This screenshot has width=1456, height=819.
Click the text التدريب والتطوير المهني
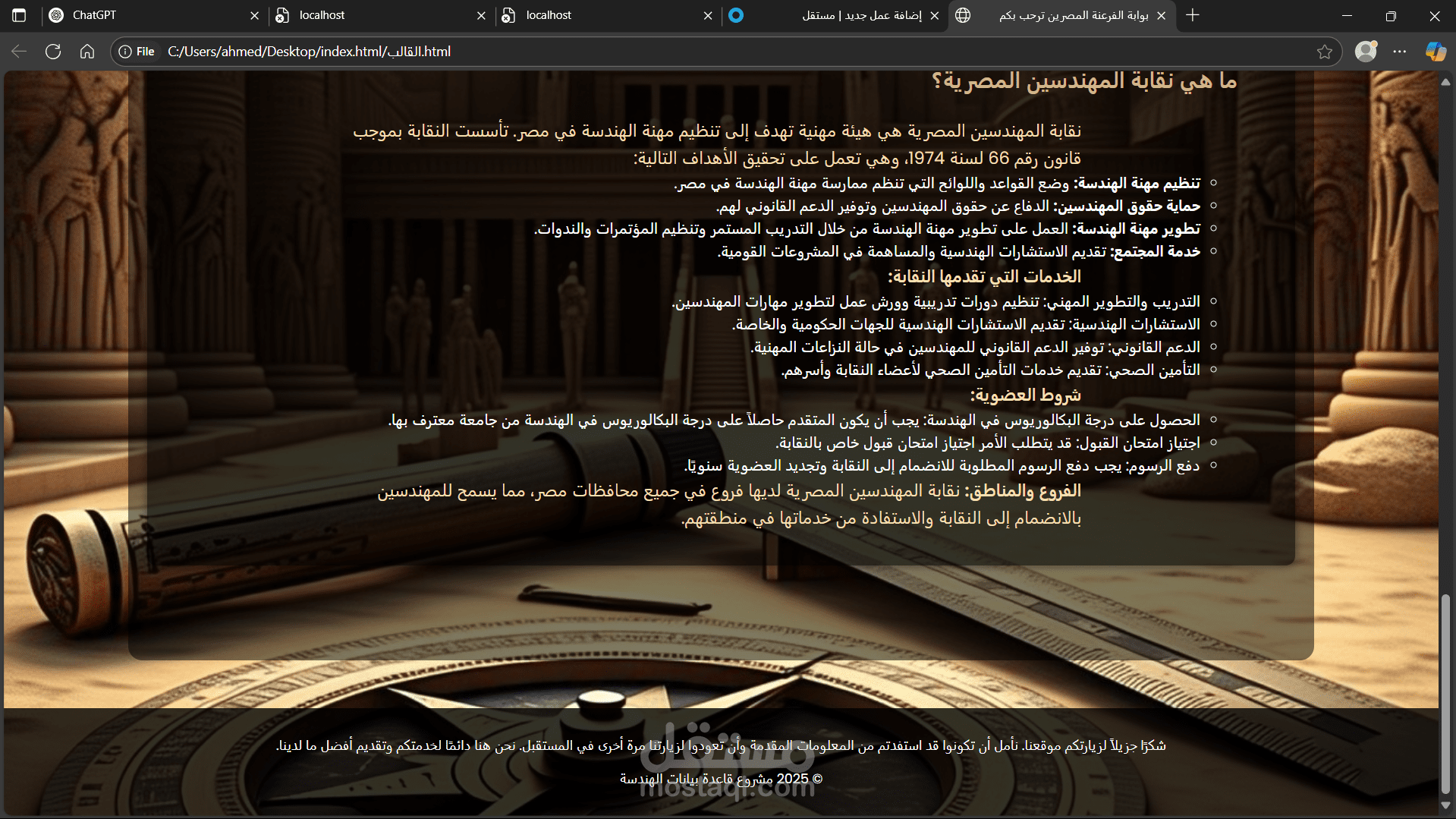pos(1122,301)
